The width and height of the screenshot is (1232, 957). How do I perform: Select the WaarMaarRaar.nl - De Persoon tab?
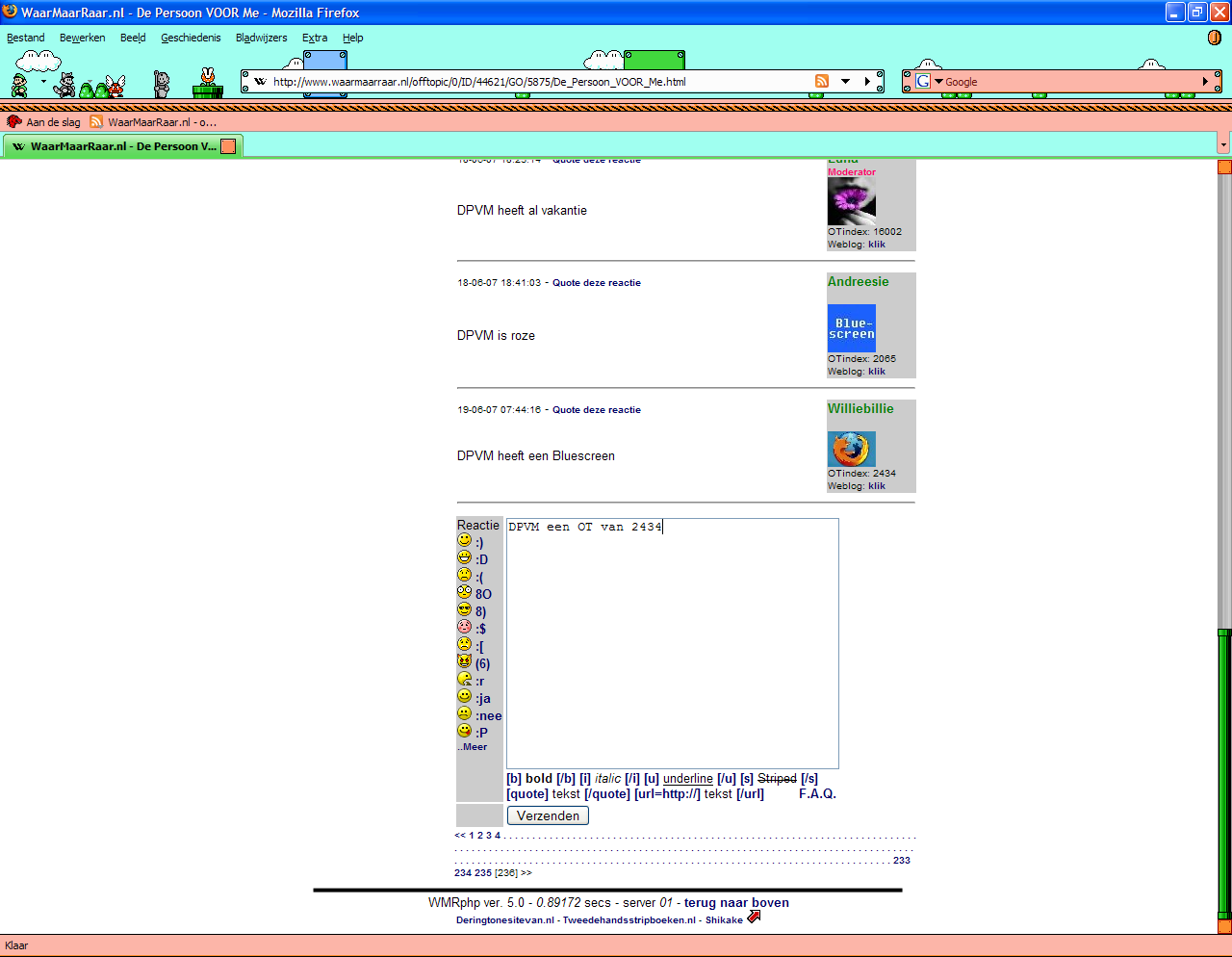[x=122, y=146]
